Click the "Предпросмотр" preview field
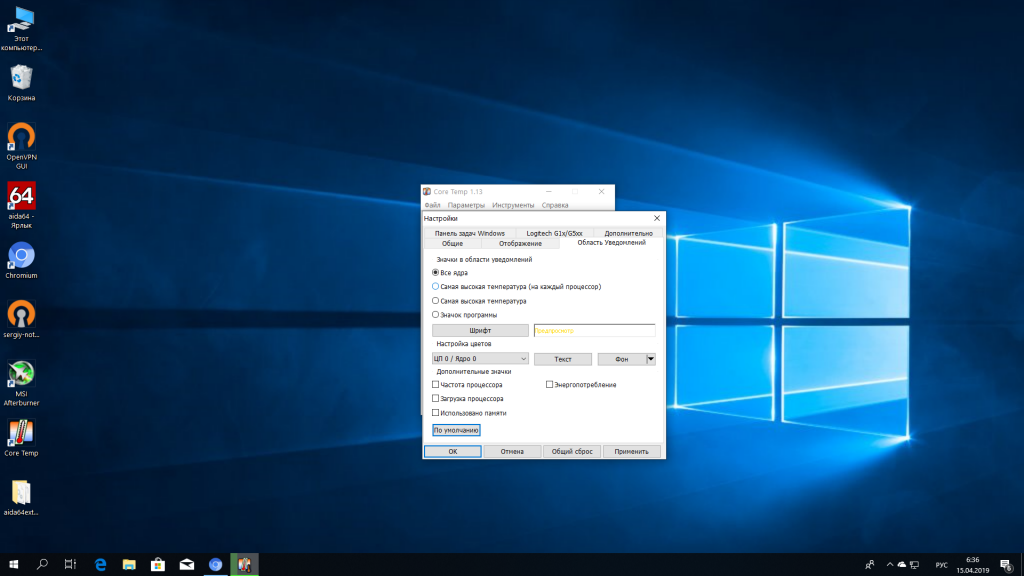The image size is (1024, 576). click(x=595, y=330)
